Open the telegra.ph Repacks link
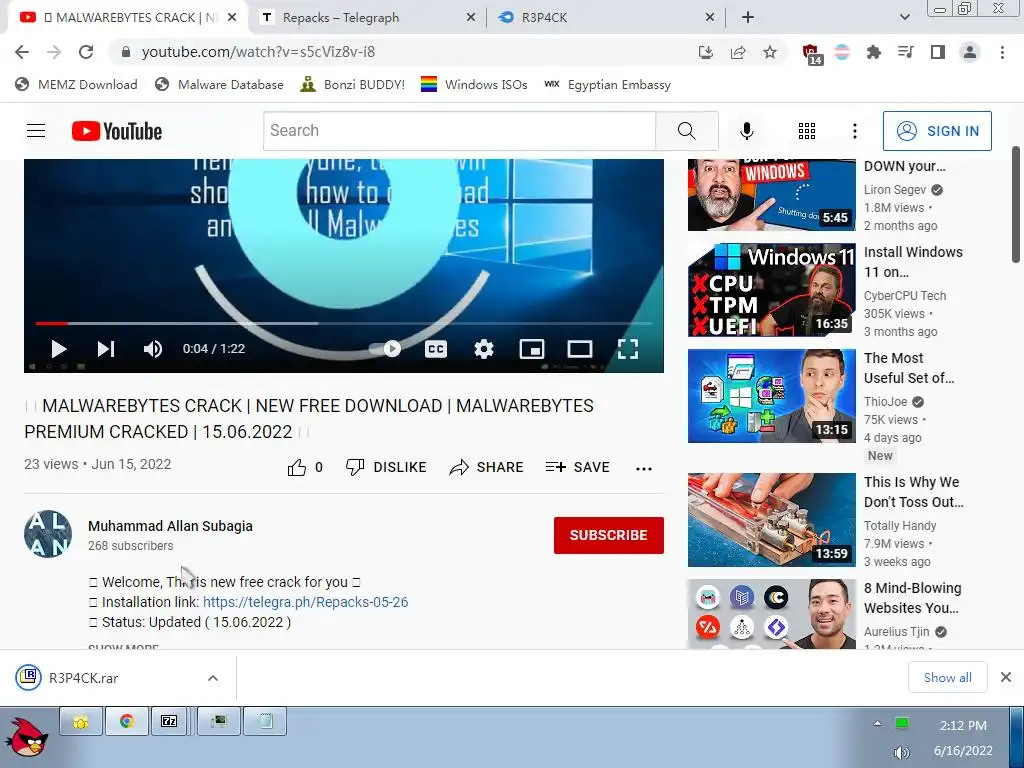The image size is (1024, 768). click(x=306, y=602)
